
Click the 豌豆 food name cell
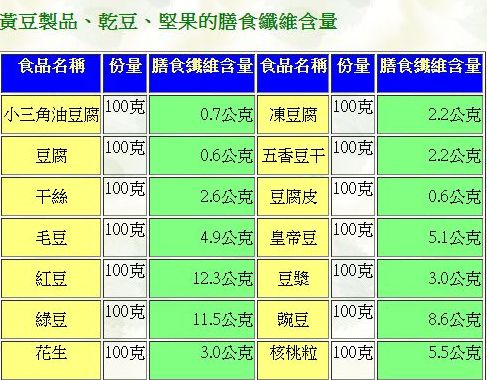pyautogui.click(x=293, y=320)
